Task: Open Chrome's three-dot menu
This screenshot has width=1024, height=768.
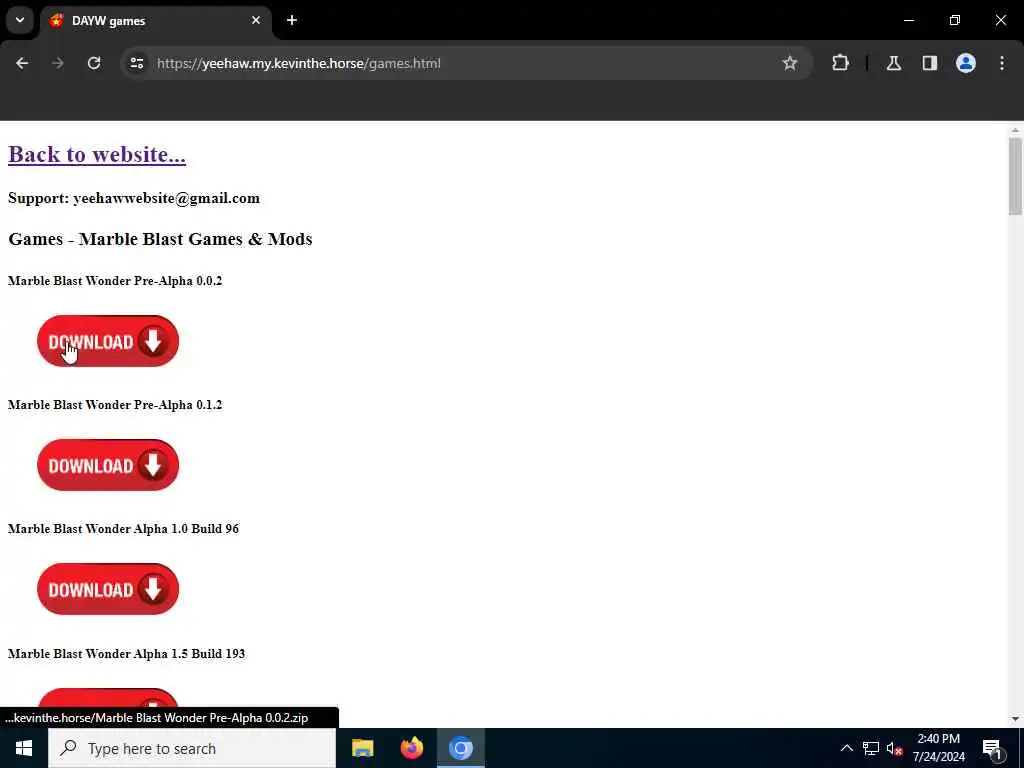Action: pyautogui.click(x=1002, y=63)
